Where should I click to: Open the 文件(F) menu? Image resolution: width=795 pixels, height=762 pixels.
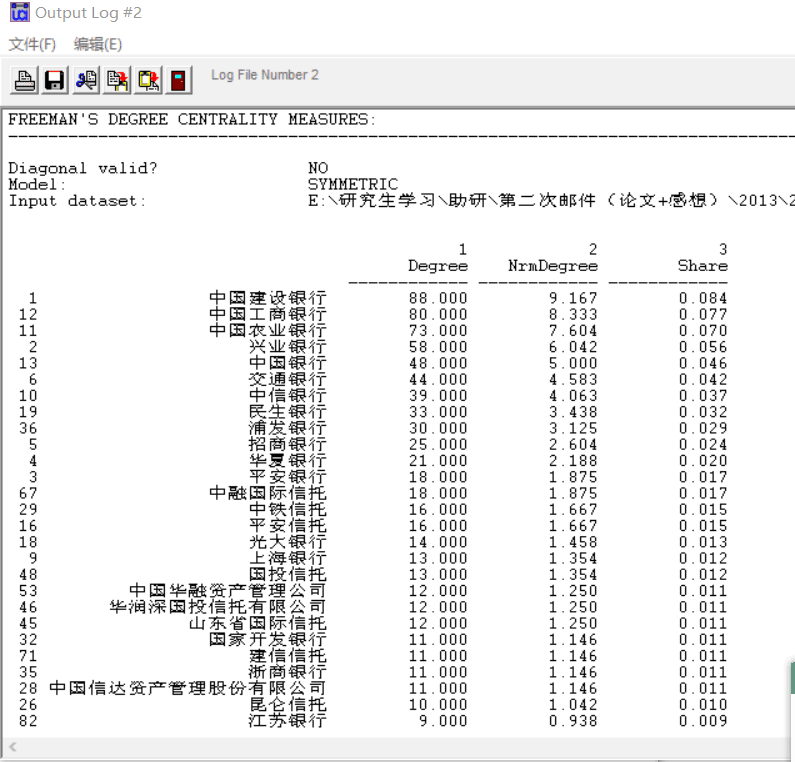pyautogui.click(x=32, y=44)
